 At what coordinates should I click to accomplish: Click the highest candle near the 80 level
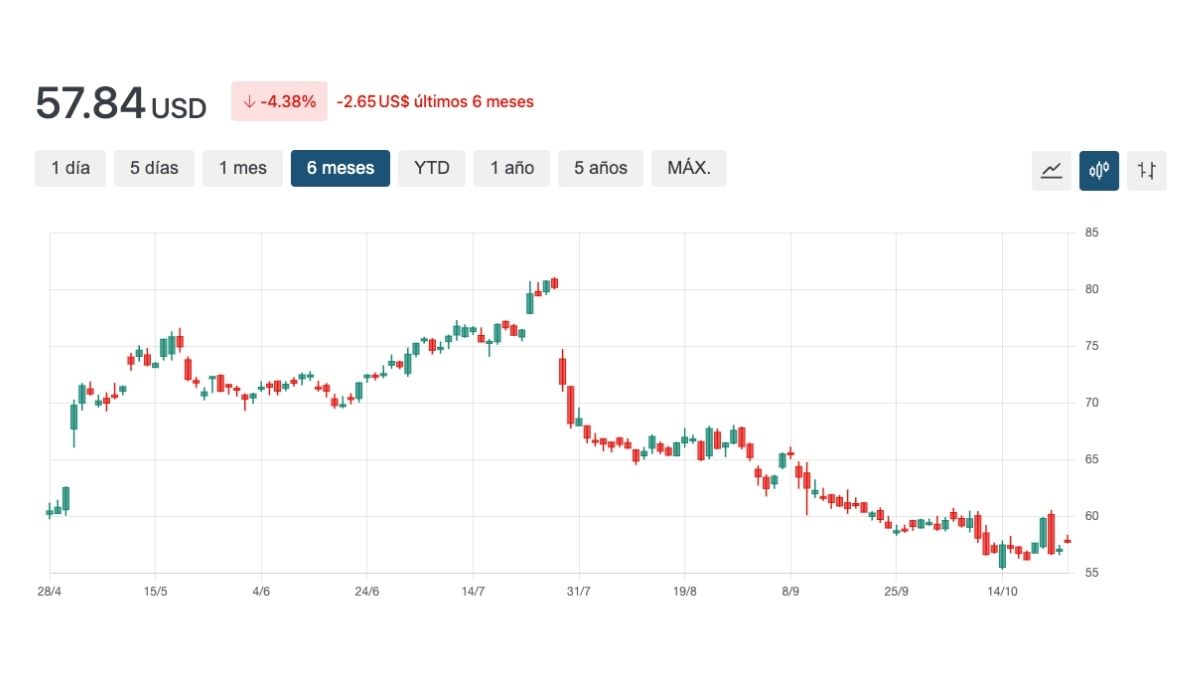pos(554,284)
